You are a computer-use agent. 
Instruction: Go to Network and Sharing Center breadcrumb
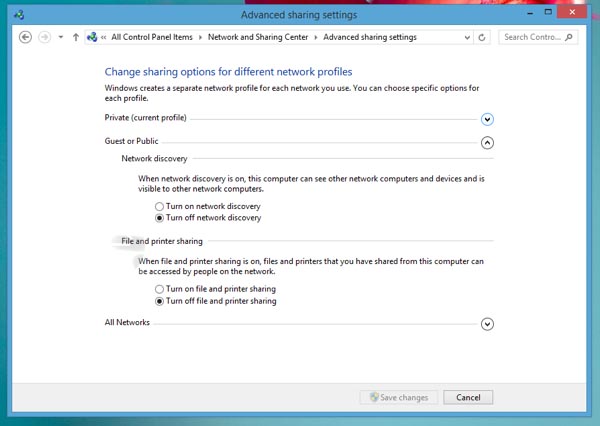click(x=260, y=37)
